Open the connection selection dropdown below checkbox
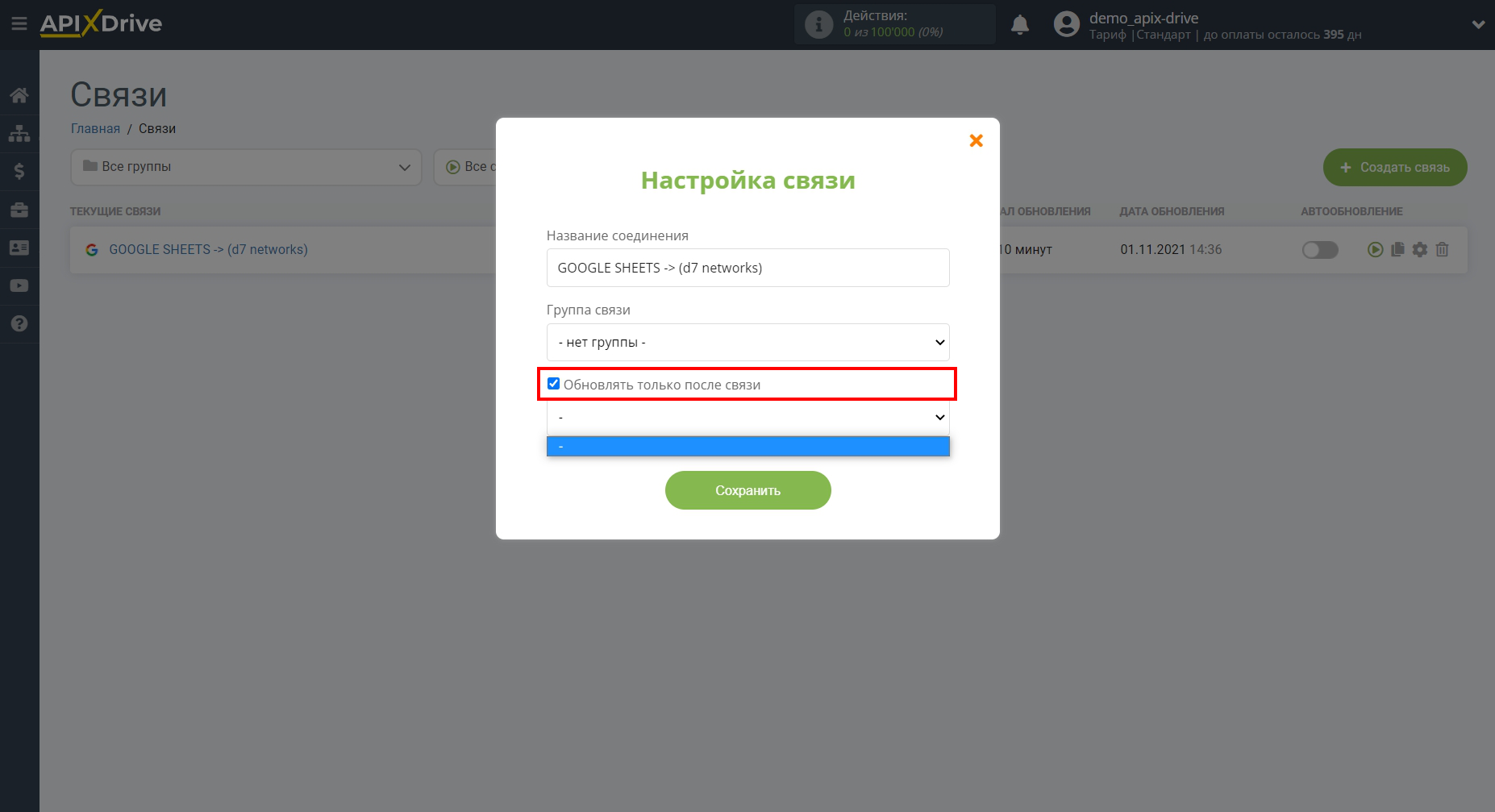Viewport: 1495px width, 812px height. (x=747, y=417)
